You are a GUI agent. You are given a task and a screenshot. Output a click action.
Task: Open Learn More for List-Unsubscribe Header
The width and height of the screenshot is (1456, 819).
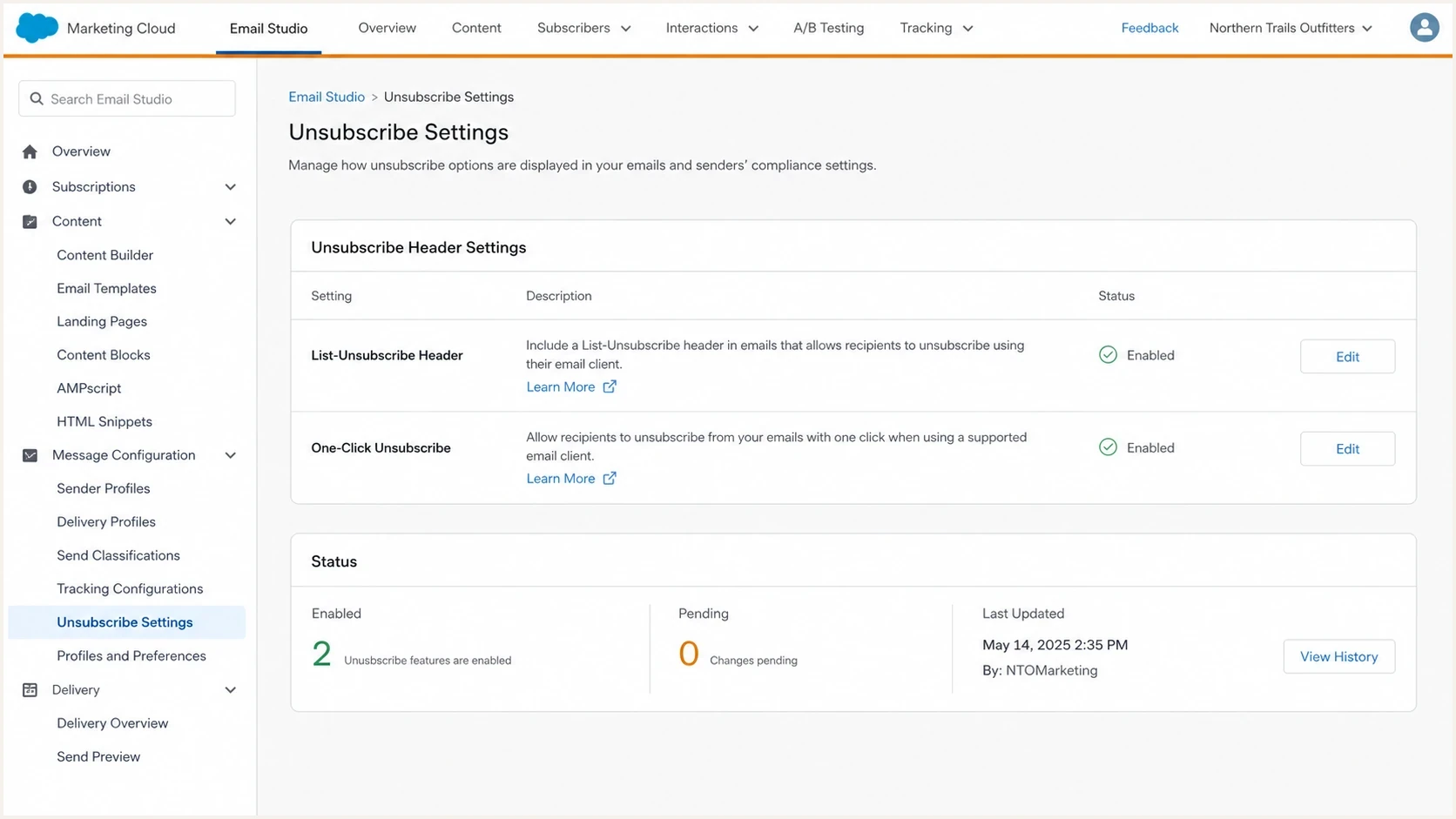[561, 386]
